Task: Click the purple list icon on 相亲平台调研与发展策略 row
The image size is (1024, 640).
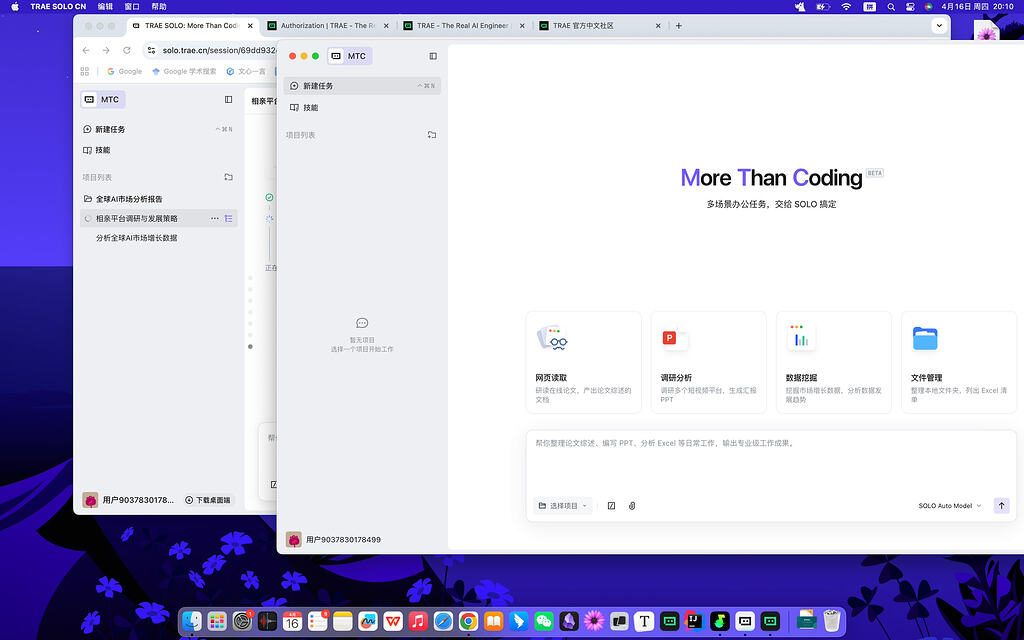Action: click(x=229, y=218)
